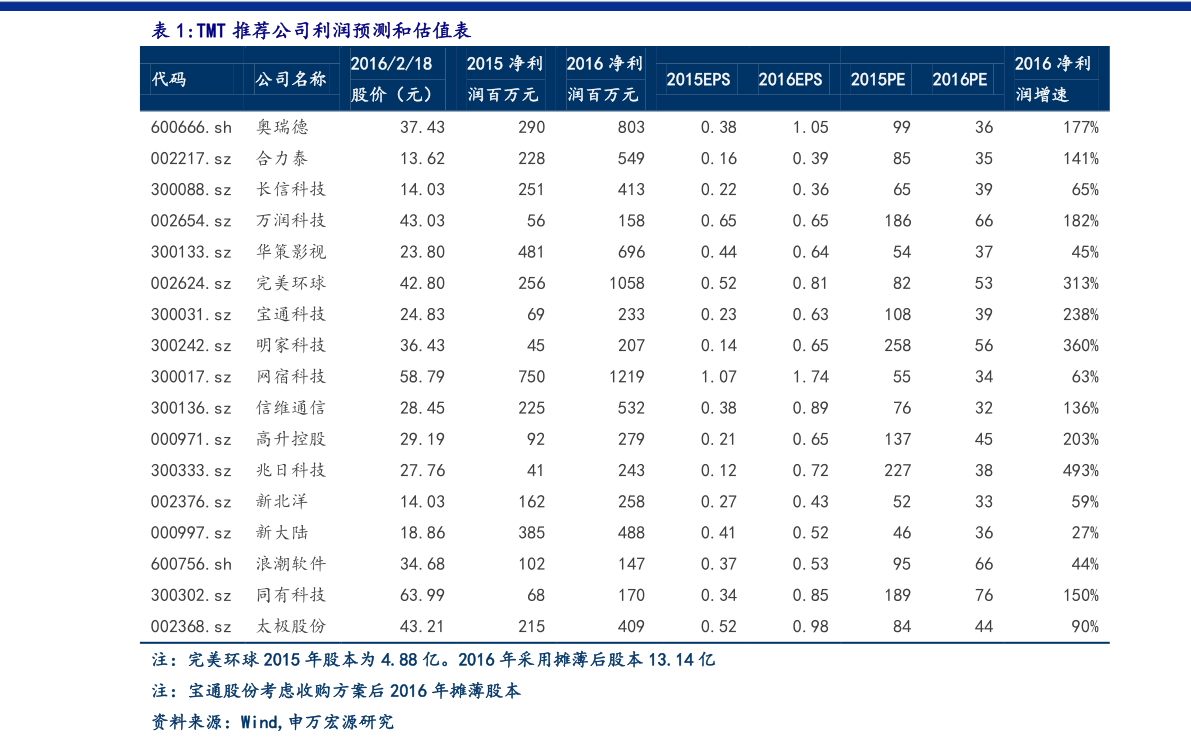1191x751 pixels.
Task: Select company name 合力泰
Action: [x=282, y=159]
